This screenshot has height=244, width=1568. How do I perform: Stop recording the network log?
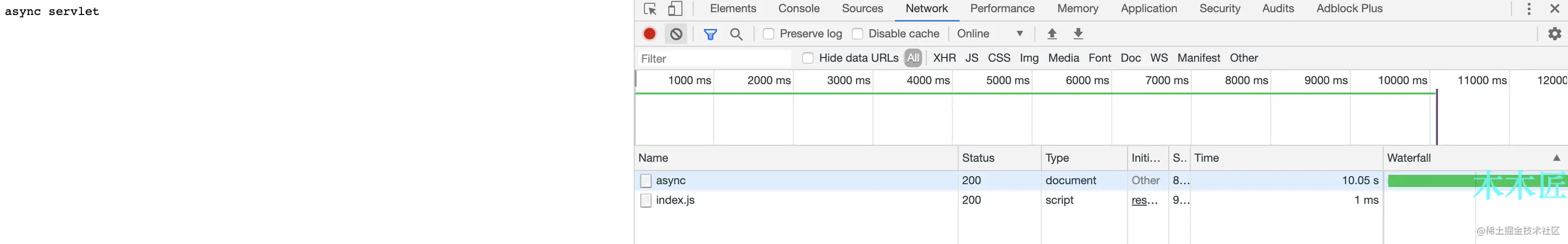tap(650, 34)
